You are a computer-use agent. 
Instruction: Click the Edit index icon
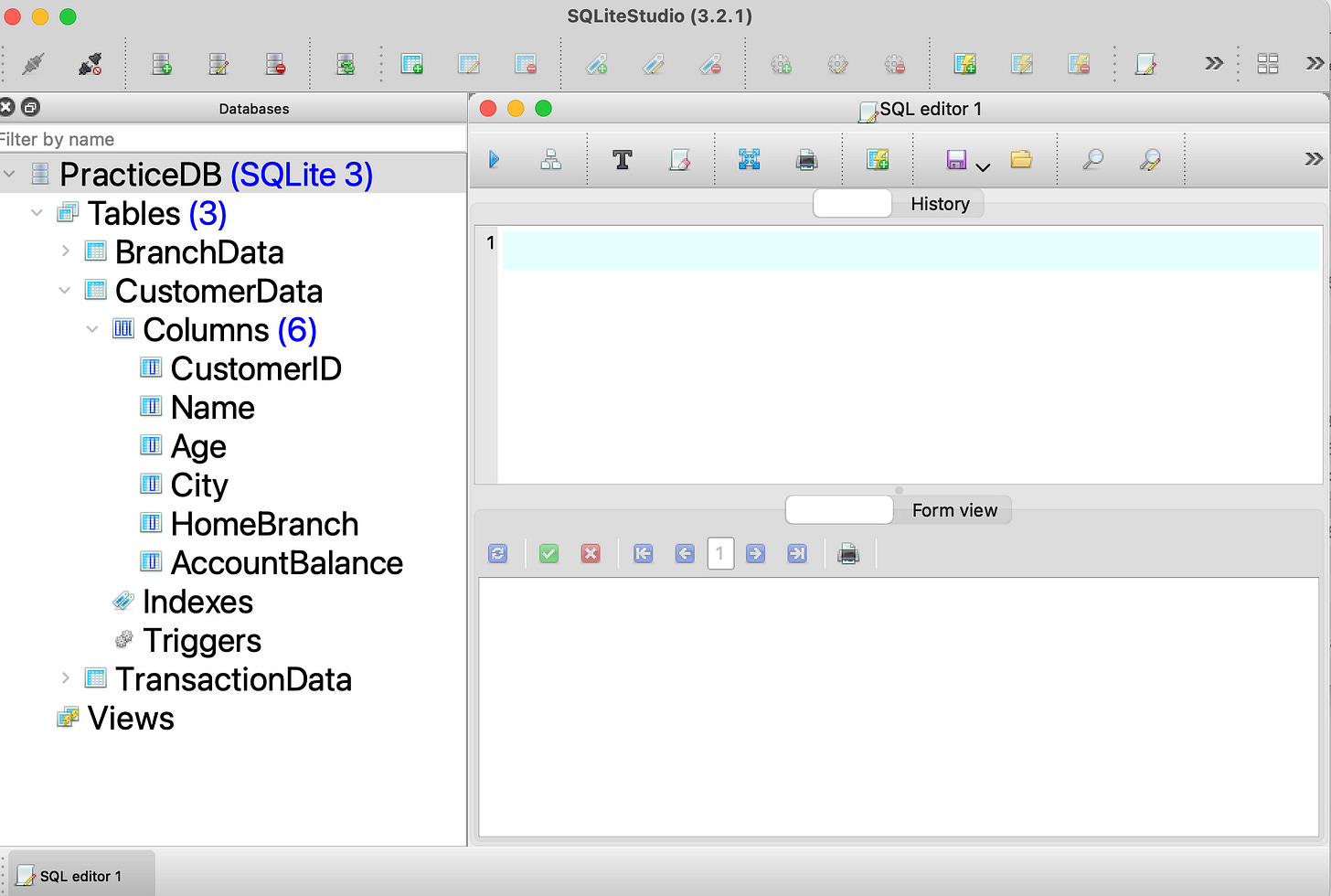(654, 64)
